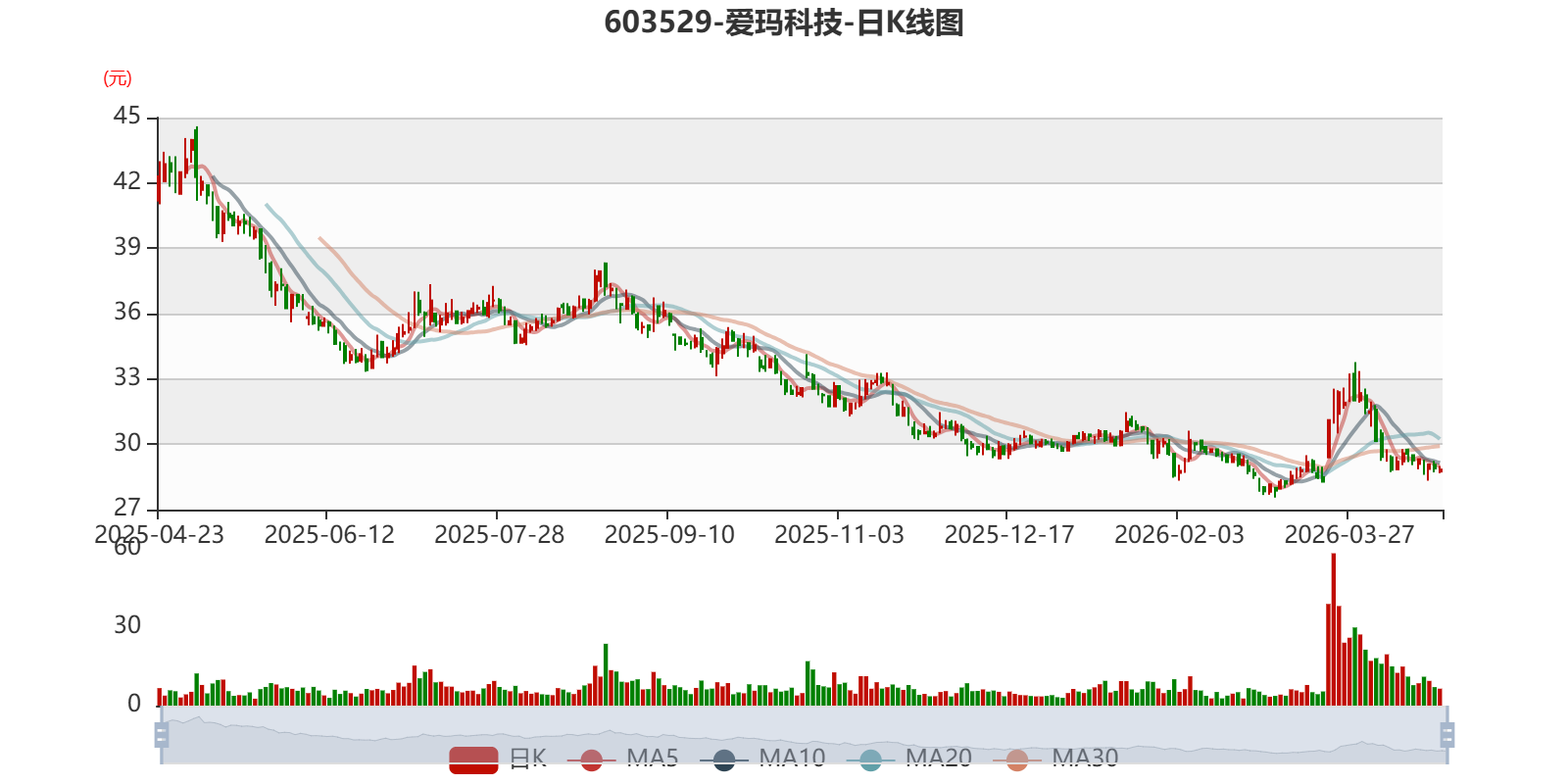This screenshot has height=784, width=1568.
Task: Click the 42 price axis label
Action: tap(127, 182)
